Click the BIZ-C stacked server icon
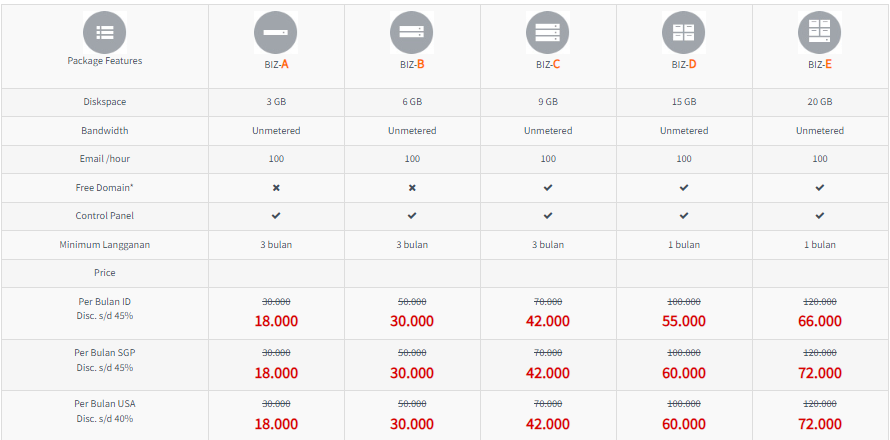890x440 pixels. pyautogui.click(x=548, y=34)
